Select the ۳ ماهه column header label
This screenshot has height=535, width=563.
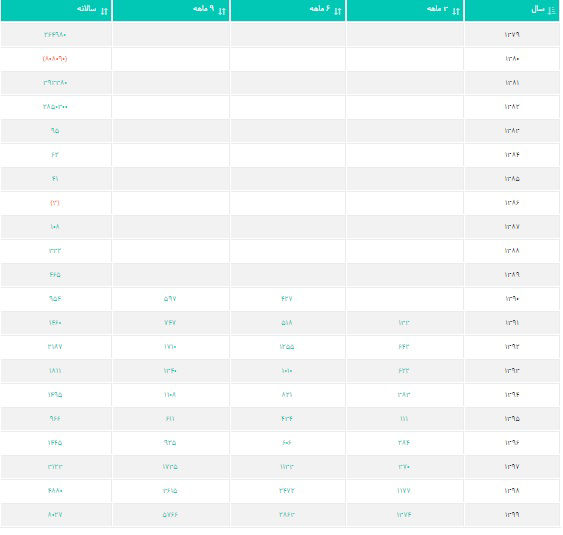(437, 9)
